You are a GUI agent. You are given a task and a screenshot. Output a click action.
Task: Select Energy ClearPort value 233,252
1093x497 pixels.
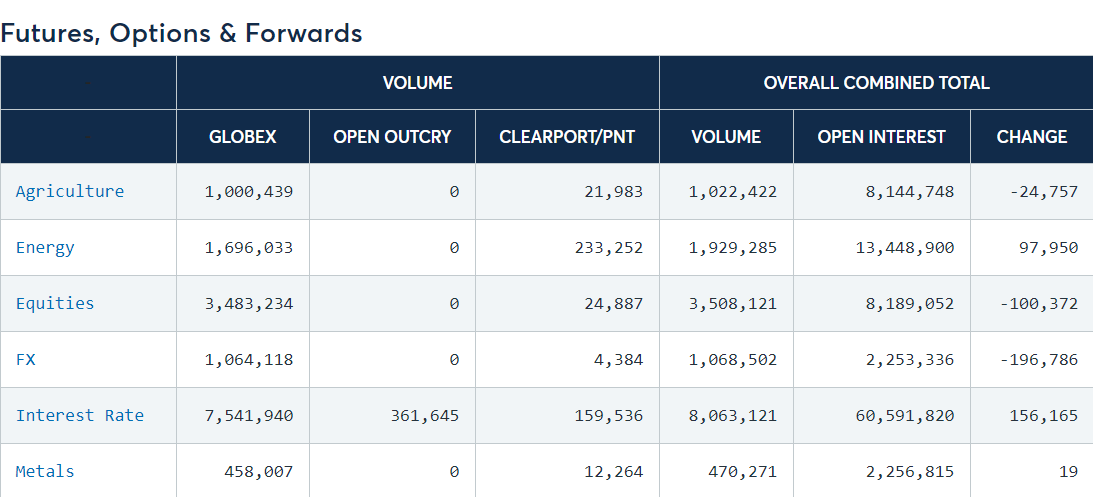pyautogui.click(x=609, y=247)
